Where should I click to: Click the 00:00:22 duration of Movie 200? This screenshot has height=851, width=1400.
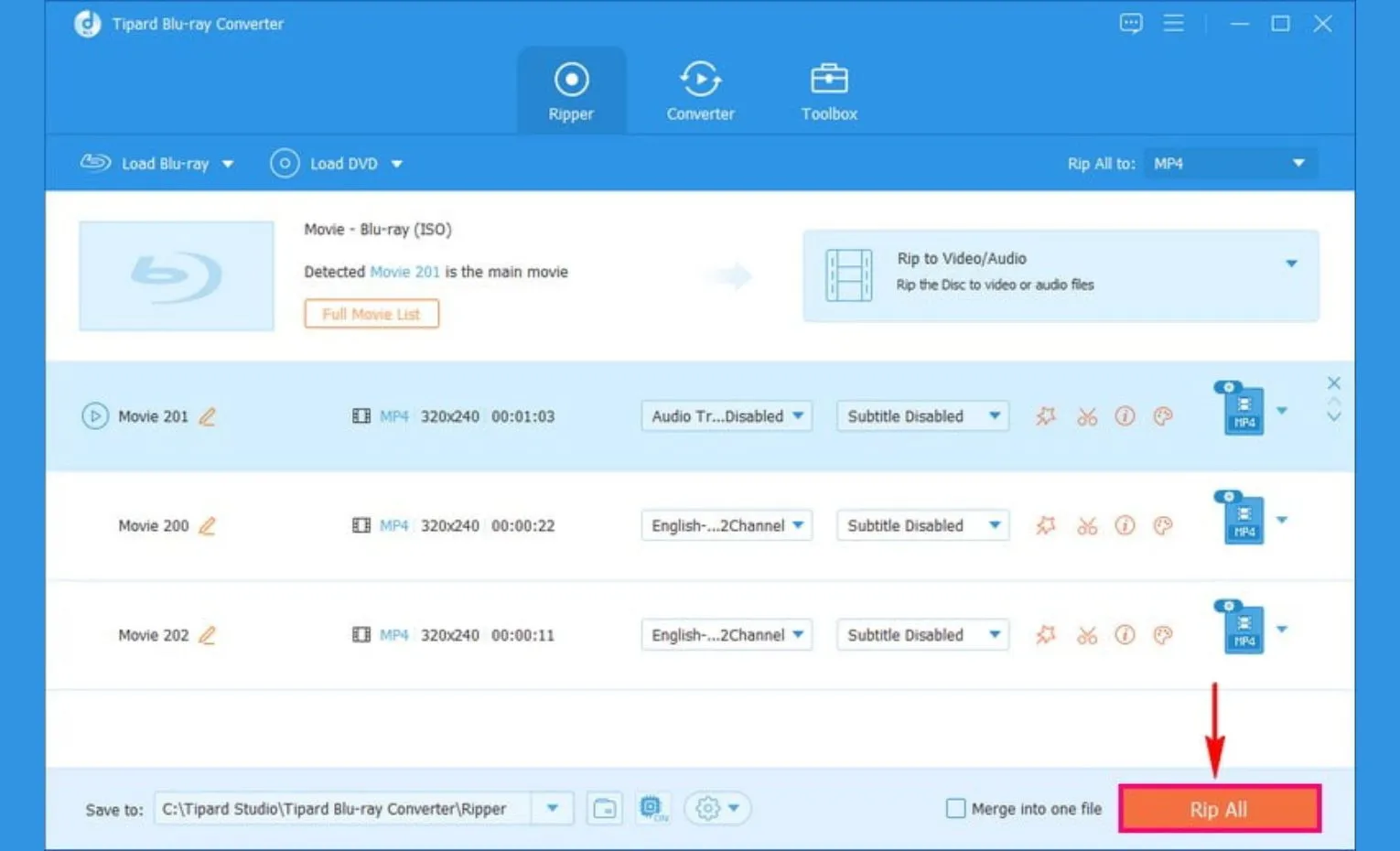tap(522, 526)
